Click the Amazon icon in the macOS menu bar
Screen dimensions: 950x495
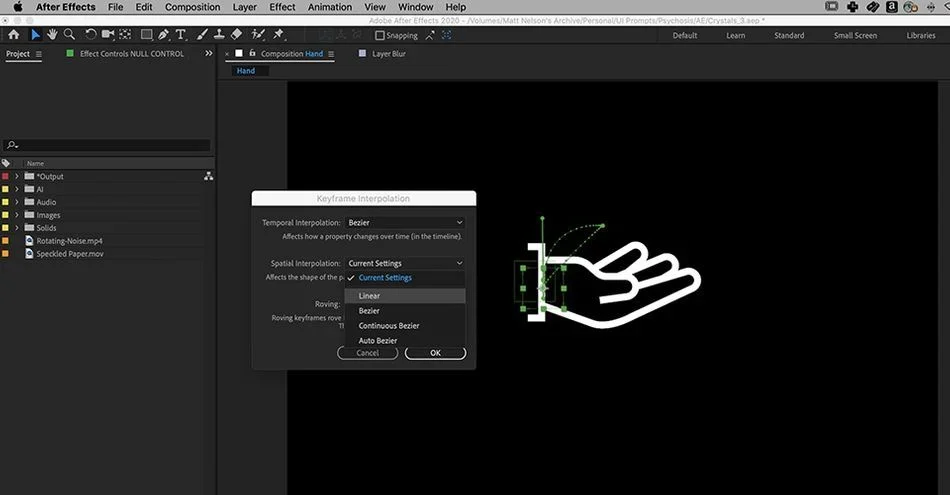(x=891, y=7)
